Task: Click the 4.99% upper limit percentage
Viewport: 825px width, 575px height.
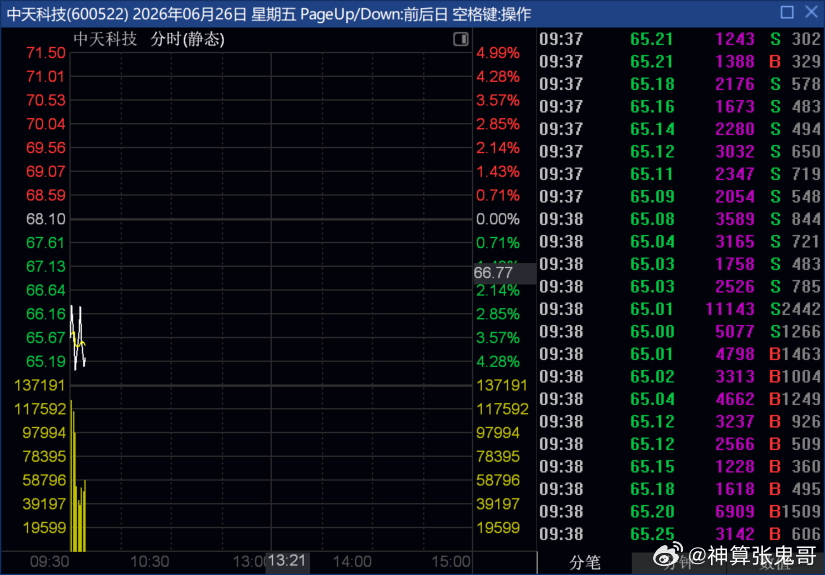Action: click(498, 53)
